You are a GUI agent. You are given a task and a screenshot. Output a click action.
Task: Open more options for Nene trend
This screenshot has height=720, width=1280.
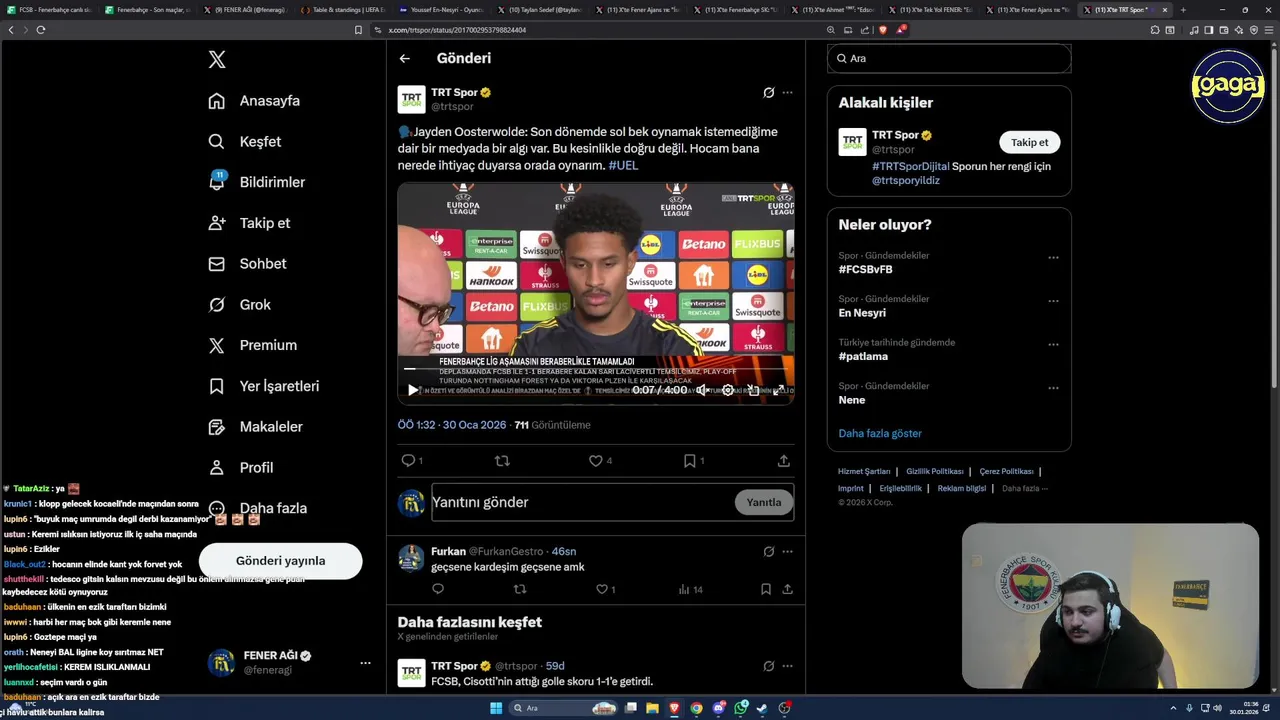tap(1053, 388)
